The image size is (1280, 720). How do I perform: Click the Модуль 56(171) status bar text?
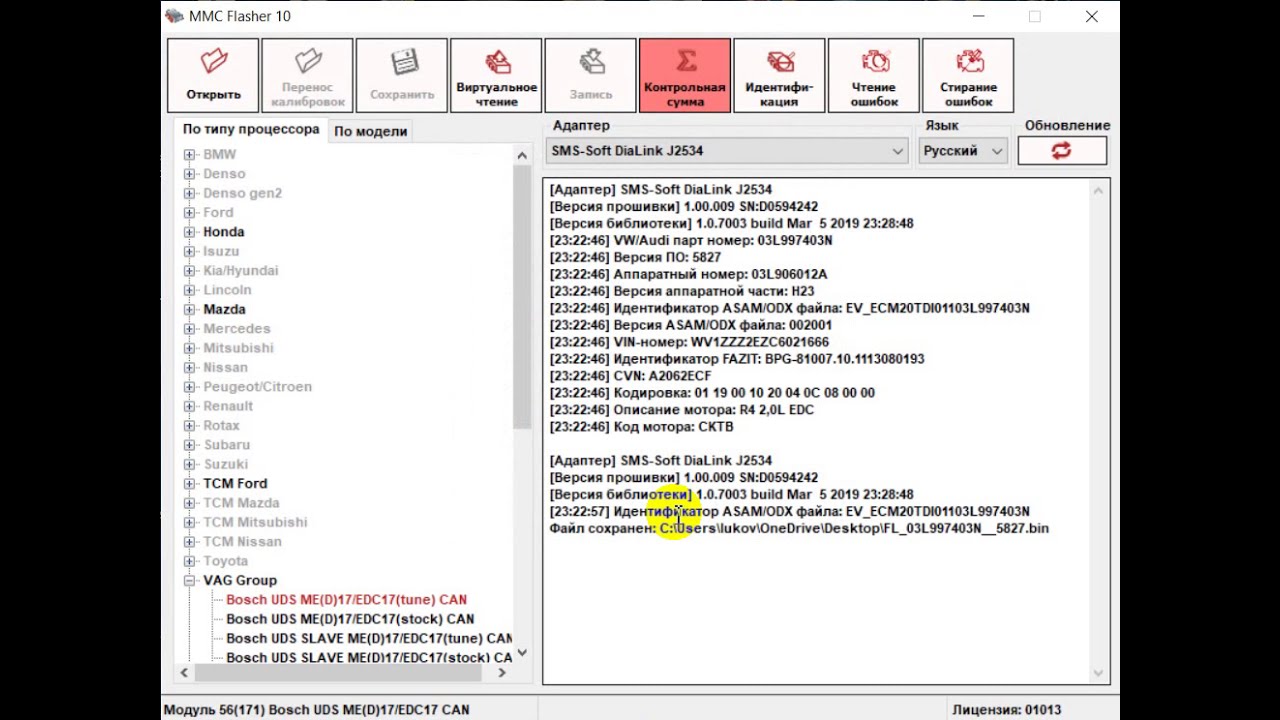coord(316,710)
